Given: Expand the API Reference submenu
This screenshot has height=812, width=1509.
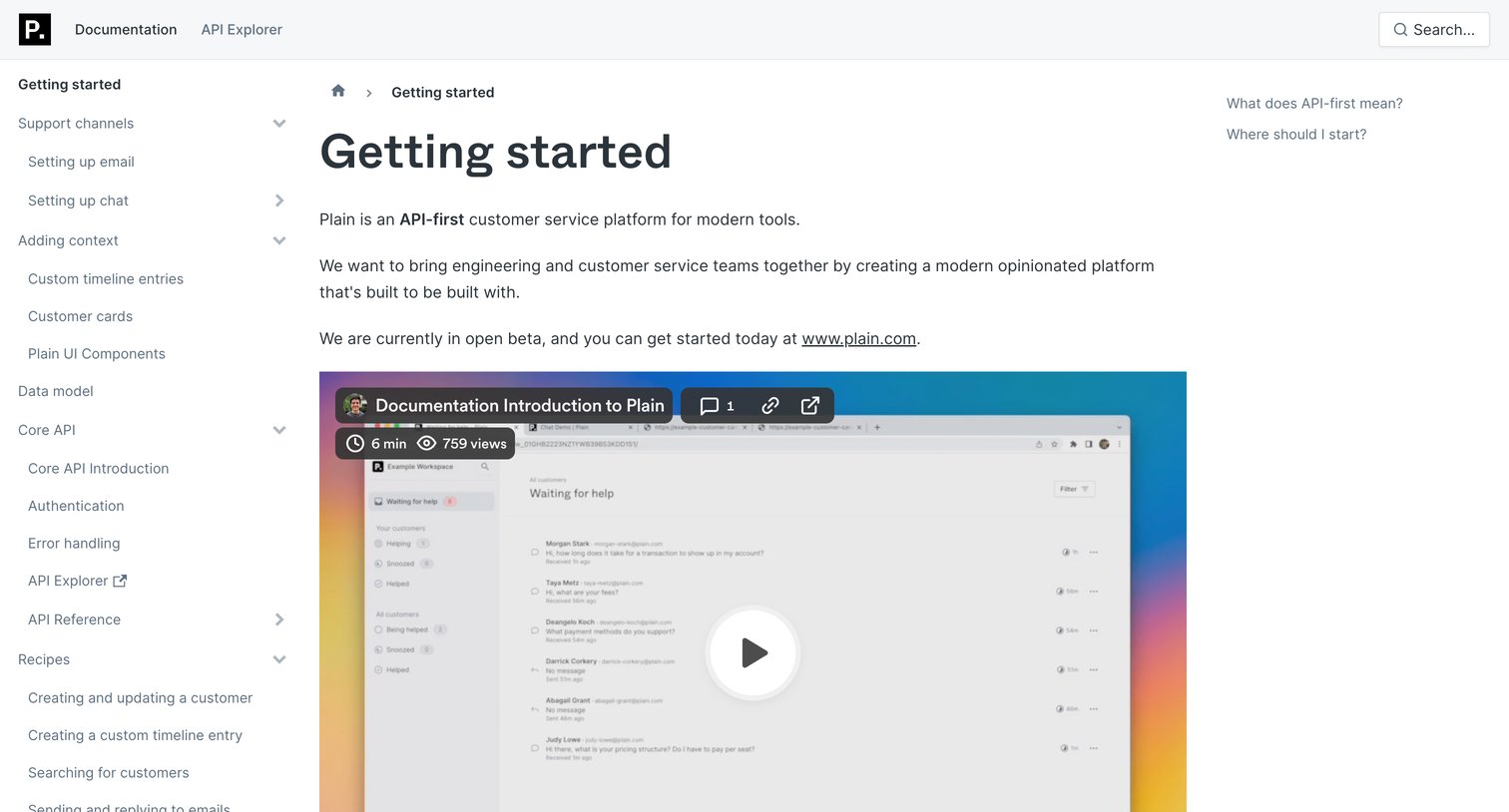Looking at the screenshot, I should click(279, 619).
